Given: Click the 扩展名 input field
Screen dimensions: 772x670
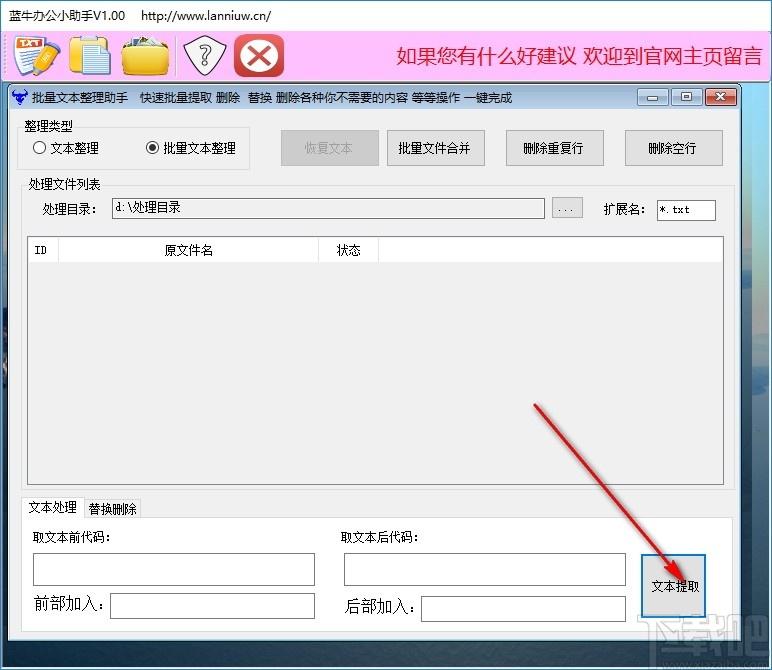Looking at the screenshot, I should point(686,210).
